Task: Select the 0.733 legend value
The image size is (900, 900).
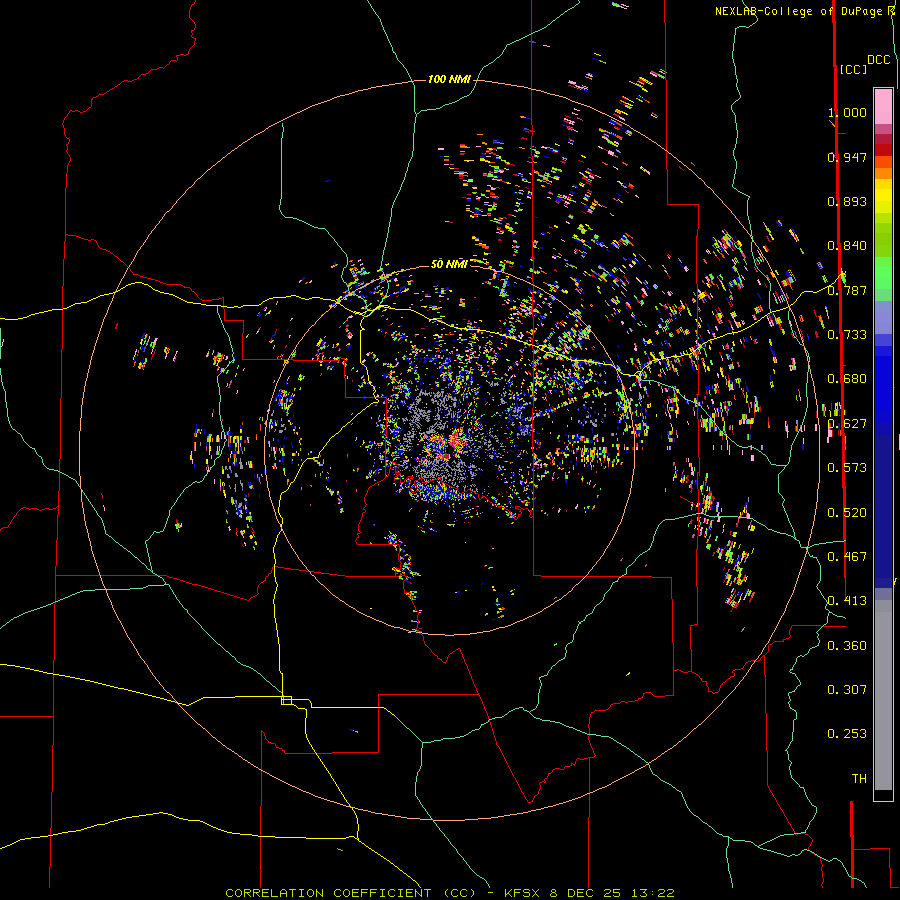Action: coord(847,335)
